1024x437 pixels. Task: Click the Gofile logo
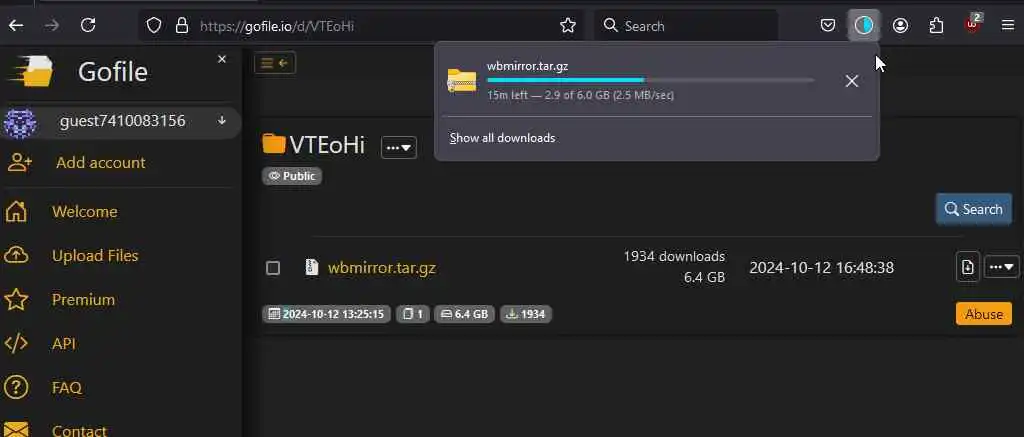[30, 72]
